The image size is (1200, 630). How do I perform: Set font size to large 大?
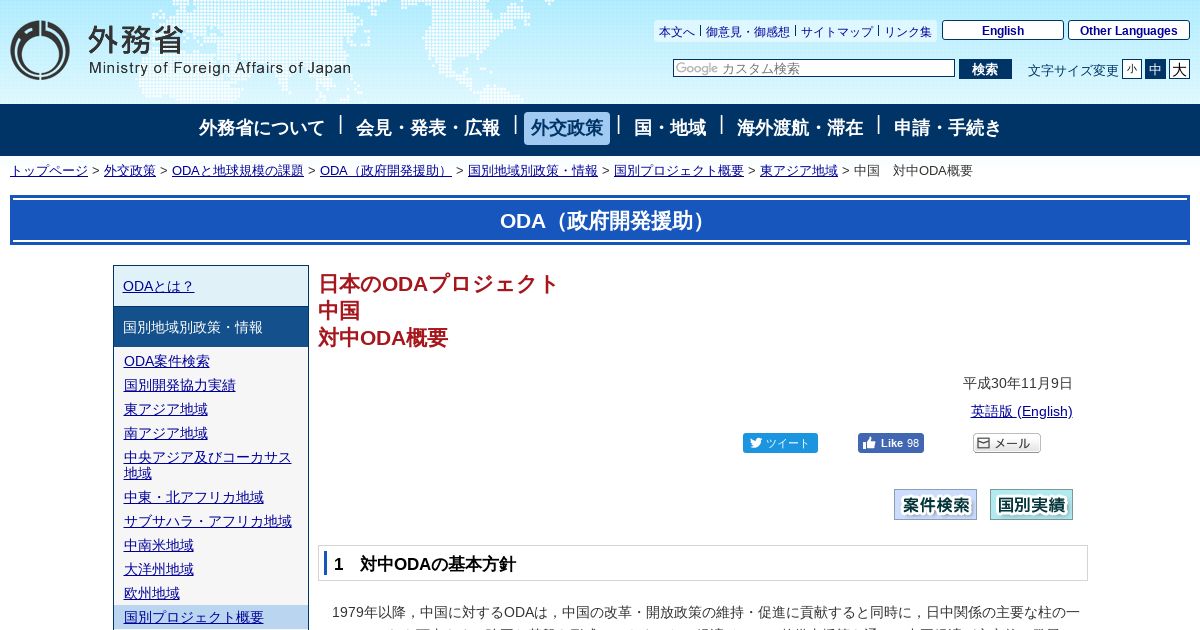1179,69
